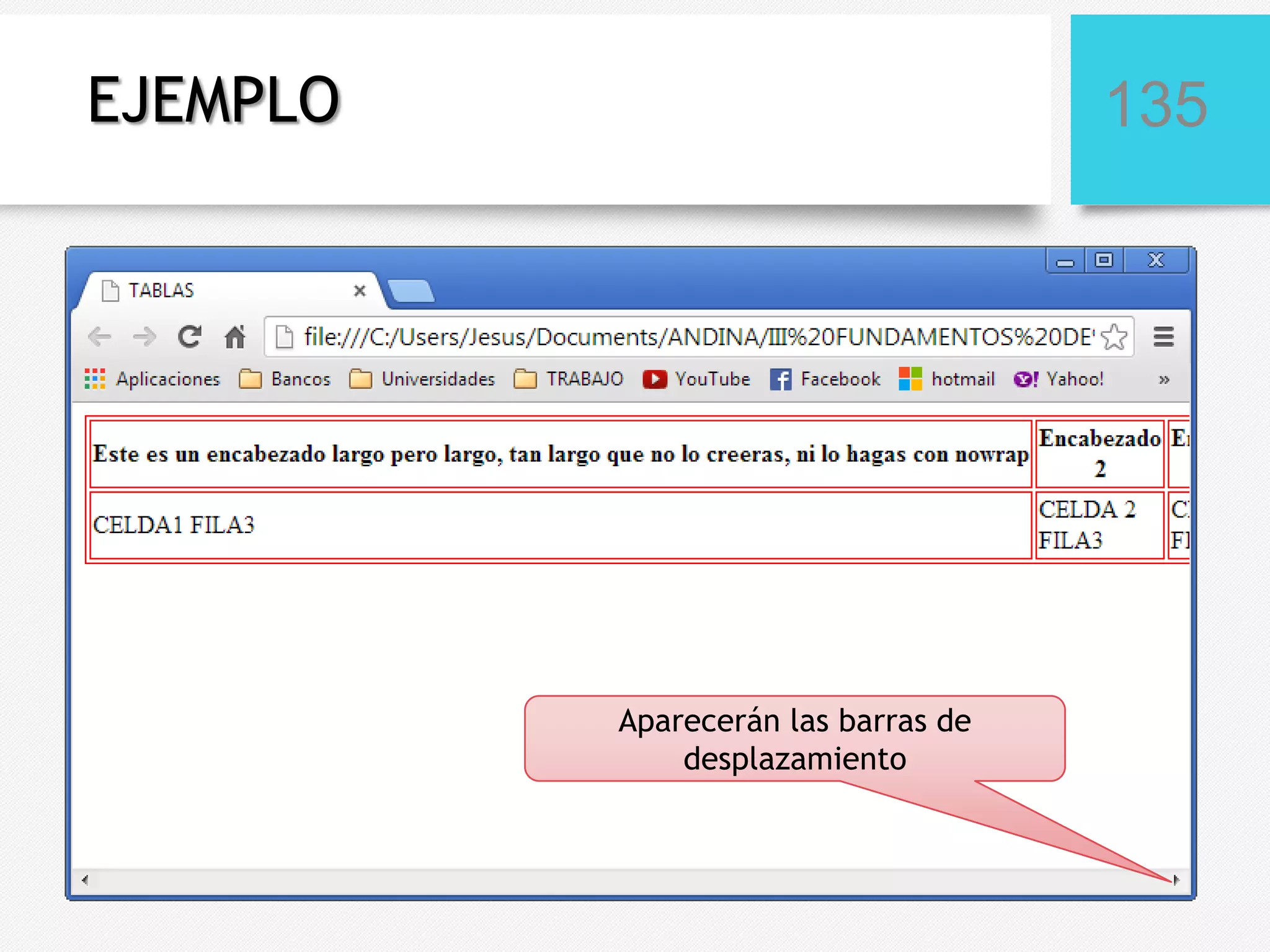Viewport: 1270px width, 952px height.
Task: Close the TABLAS tab
Action: pyautogui.click(x=360, y=291)
